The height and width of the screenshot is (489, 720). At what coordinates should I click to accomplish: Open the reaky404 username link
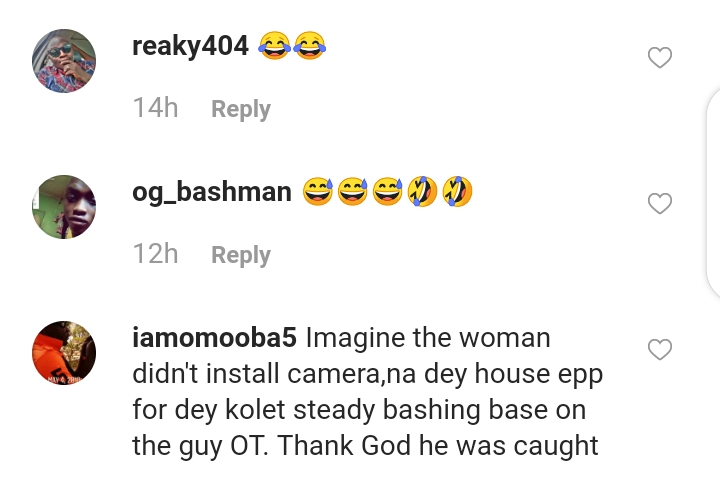tap(190, 46)
